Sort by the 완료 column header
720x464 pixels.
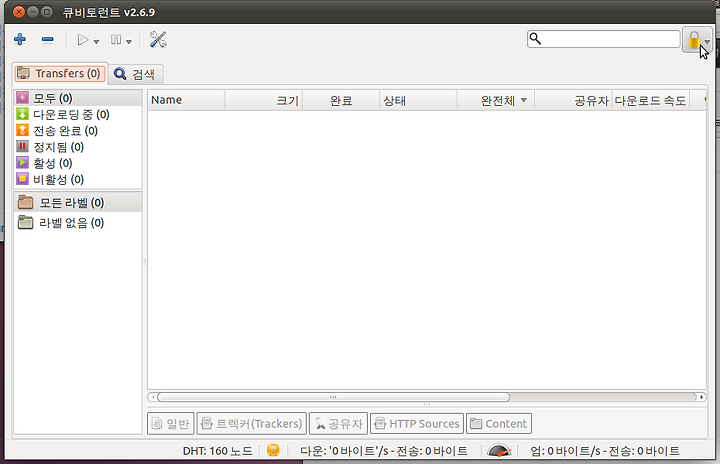pyautogui.click(x=341, y=100)
